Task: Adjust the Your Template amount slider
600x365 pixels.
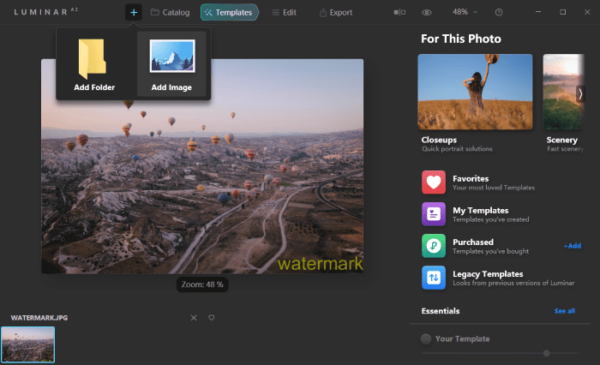Action: (x=546, y=353)
